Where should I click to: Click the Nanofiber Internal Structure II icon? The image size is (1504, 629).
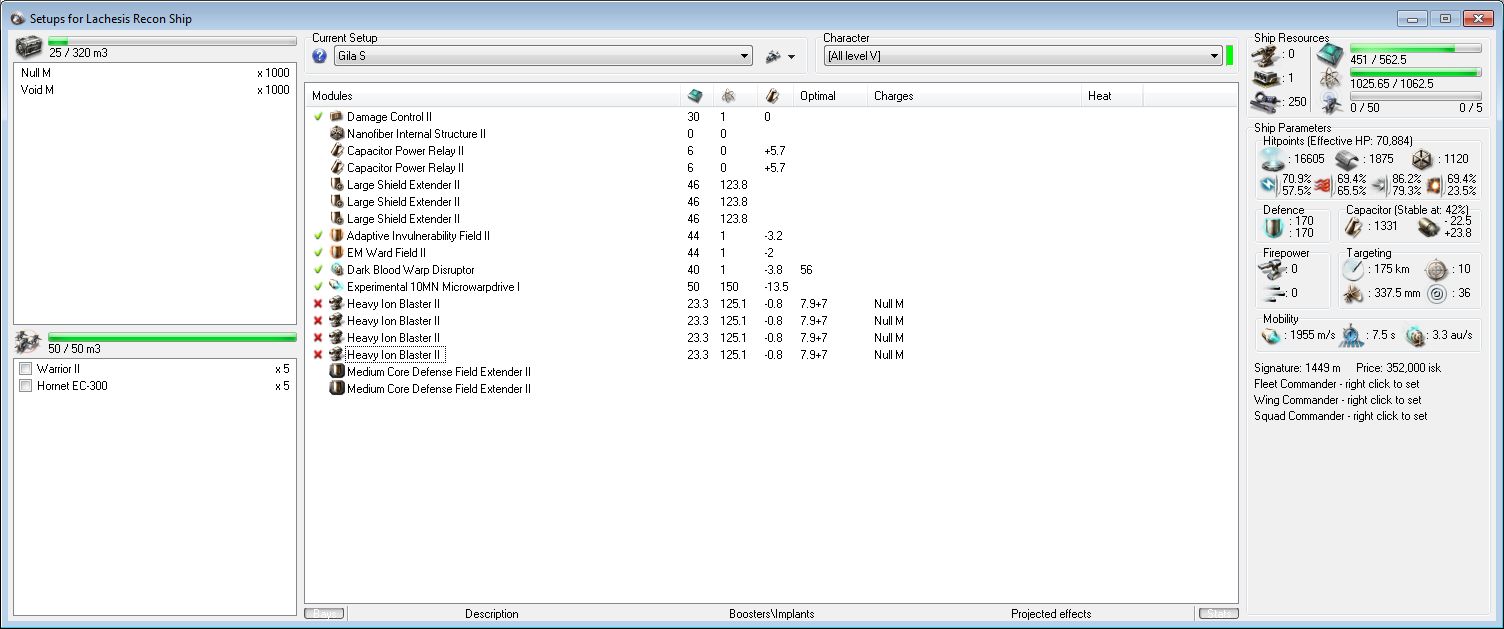click(337, 134)
